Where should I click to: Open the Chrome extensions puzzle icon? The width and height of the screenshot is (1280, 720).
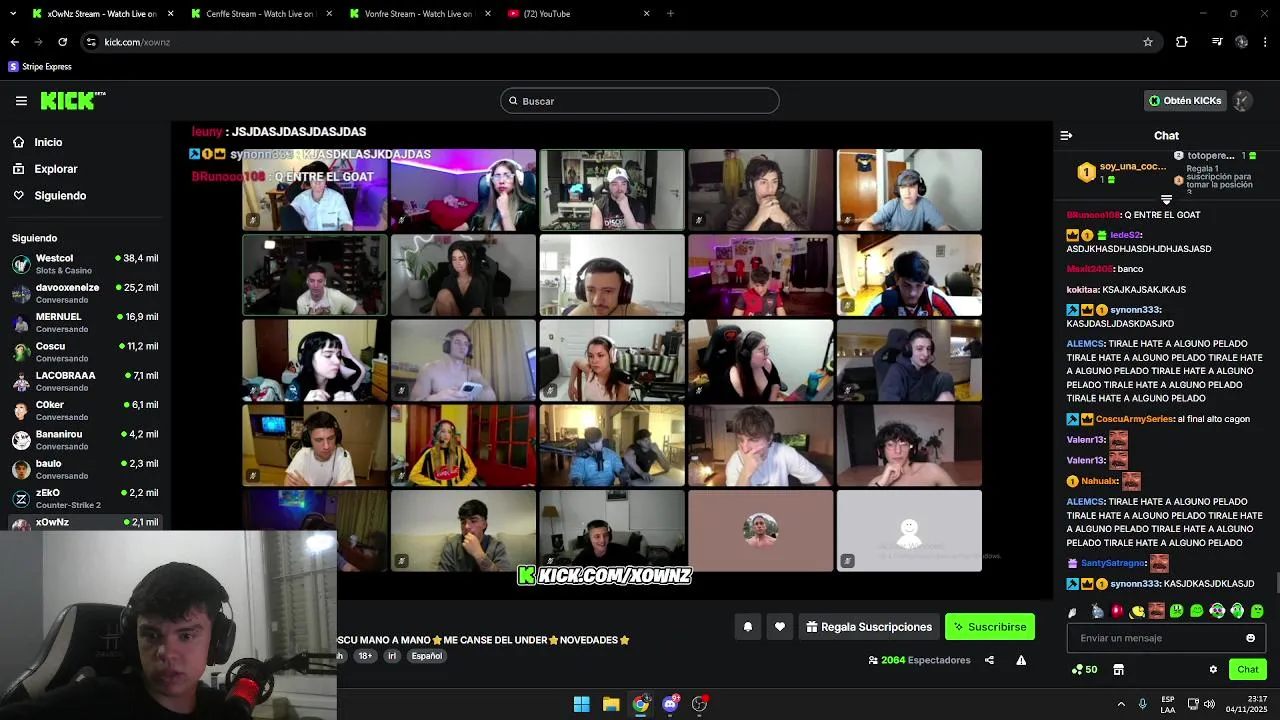[1182, 42]
